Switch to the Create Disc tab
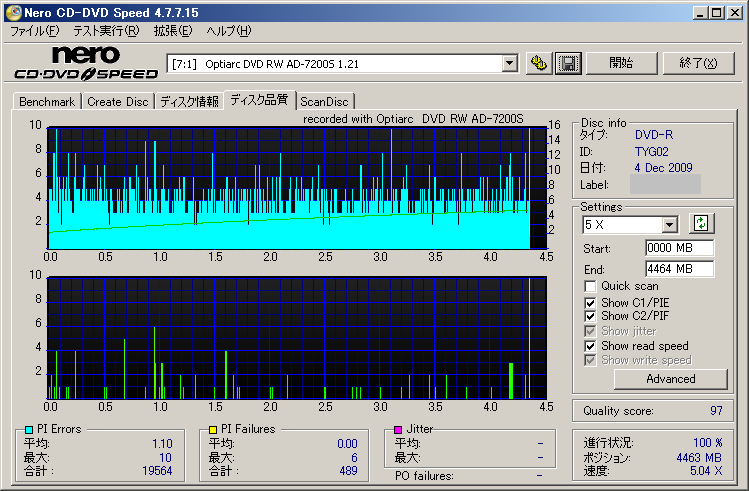Viewport: 749px width, 491px height. 118,102
